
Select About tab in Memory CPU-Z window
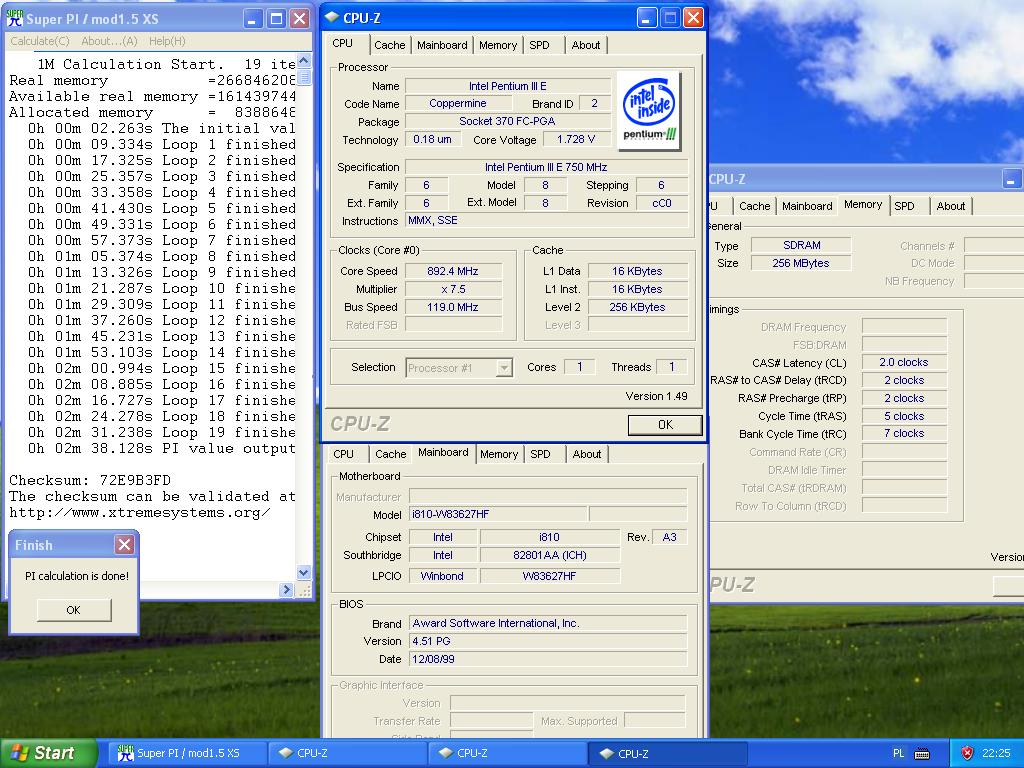(950, 206)
